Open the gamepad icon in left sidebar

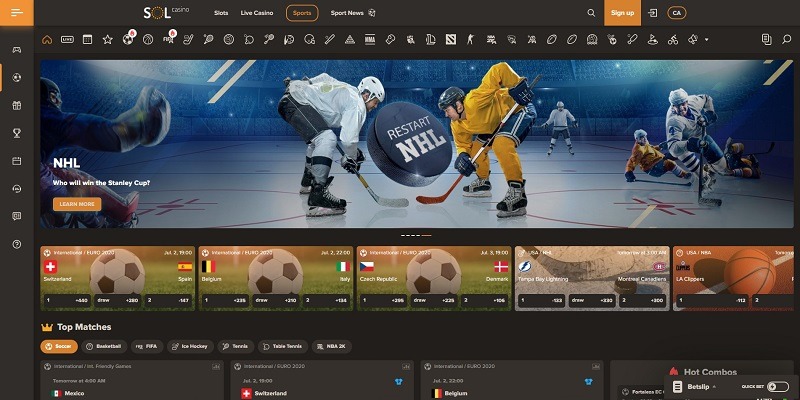(x=17, y=49)
